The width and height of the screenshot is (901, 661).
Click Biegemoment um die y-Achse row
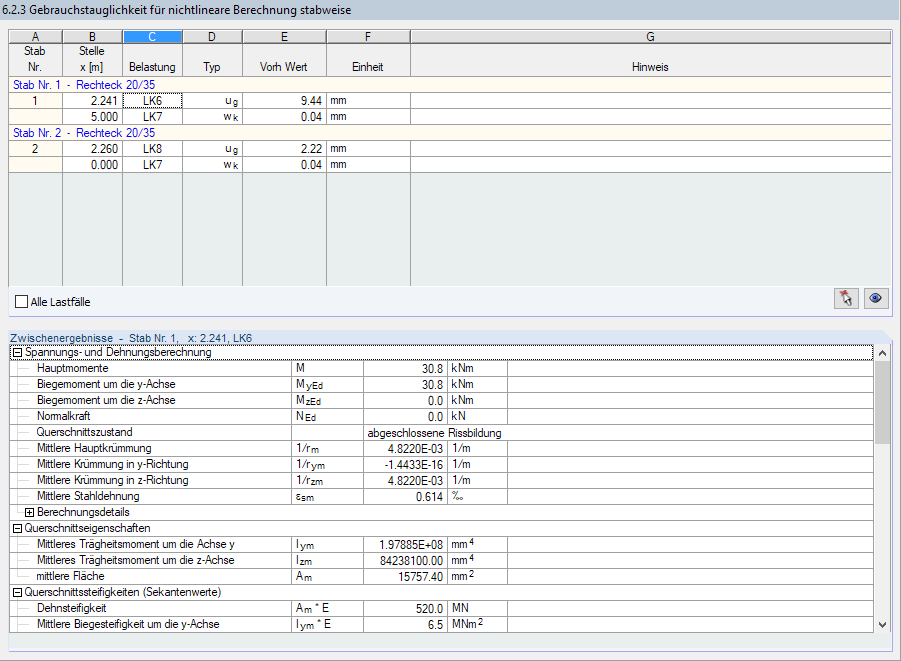(441, 385)
